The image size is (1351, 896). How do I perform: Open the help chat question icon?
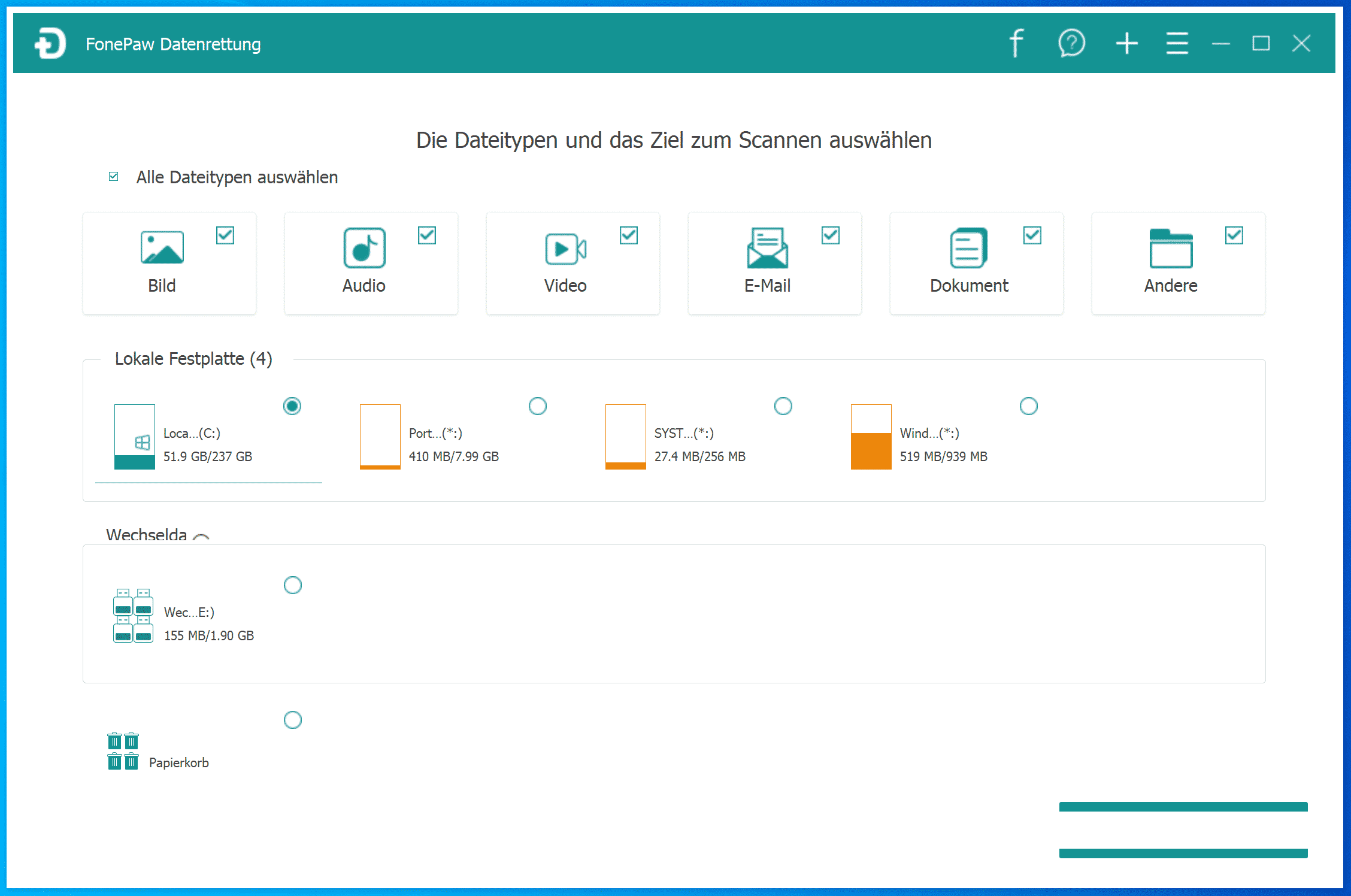tap(1071, 43)
